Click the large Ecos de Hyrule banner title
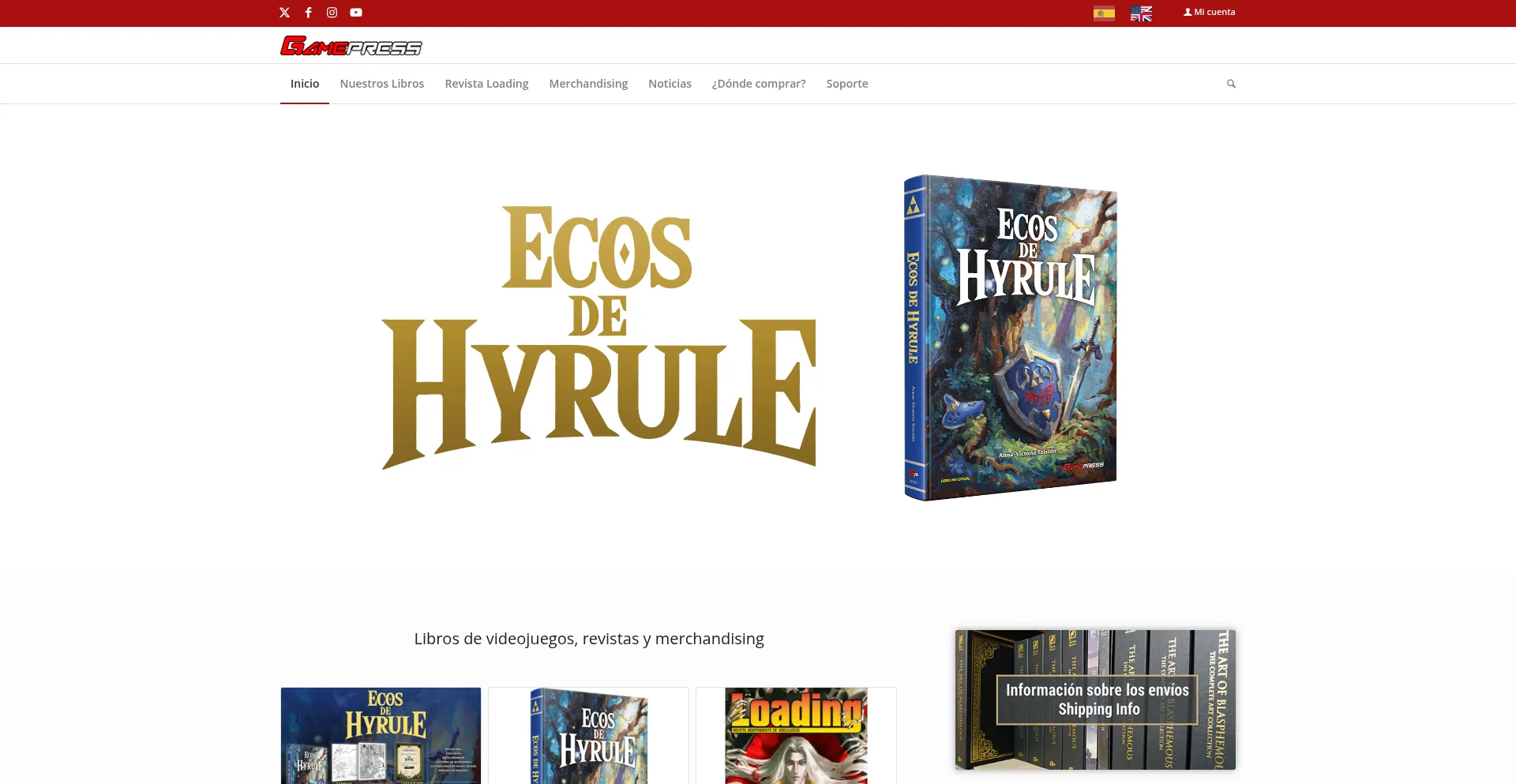This screenshot has height=784, width=1516. coord(599,337)
